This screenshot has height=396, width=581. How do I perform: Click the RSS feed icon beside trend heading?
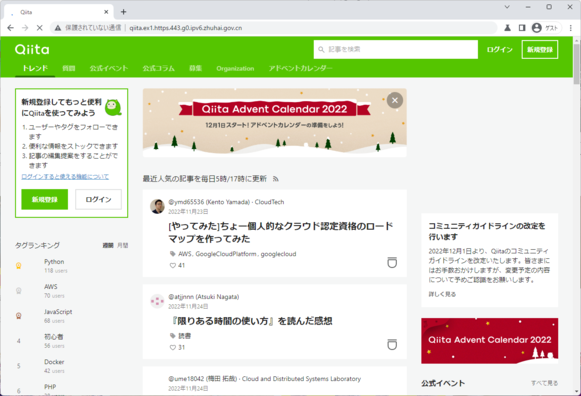pos(276,179)
